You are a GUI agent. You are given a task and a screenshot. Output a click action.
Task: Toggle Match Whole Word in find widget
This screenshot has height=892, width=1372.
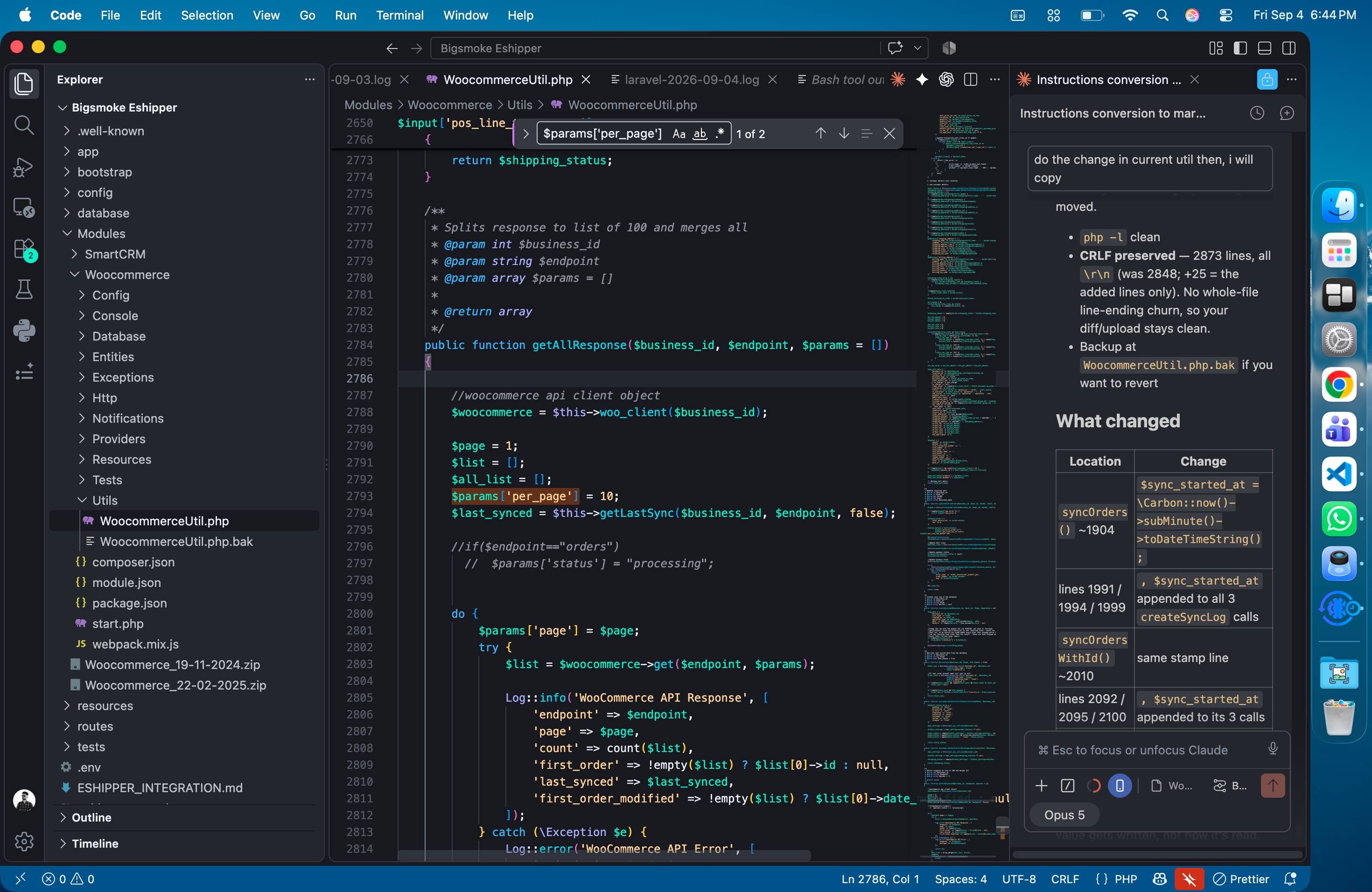699,134
